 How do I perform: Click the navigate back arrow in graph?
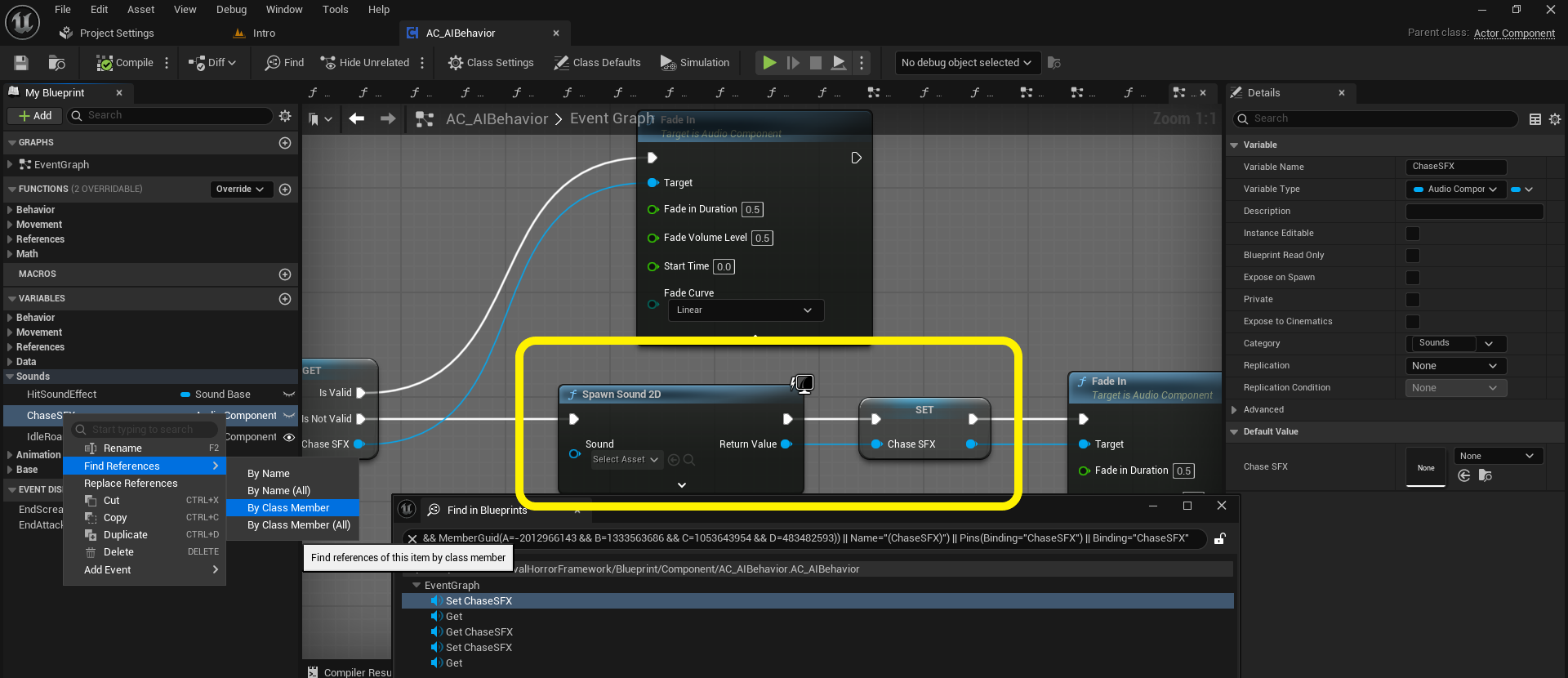pos(357,119)
